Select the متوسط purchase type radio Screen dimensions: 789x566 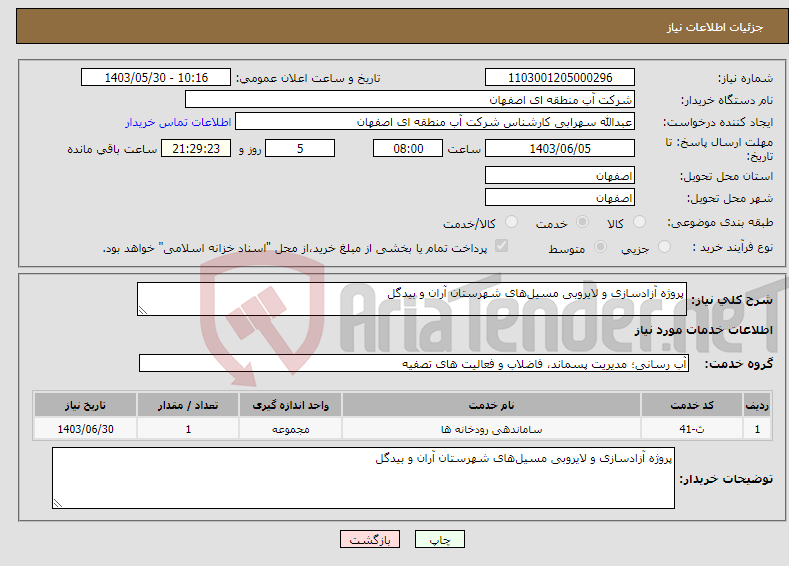[x=600, y=247]
